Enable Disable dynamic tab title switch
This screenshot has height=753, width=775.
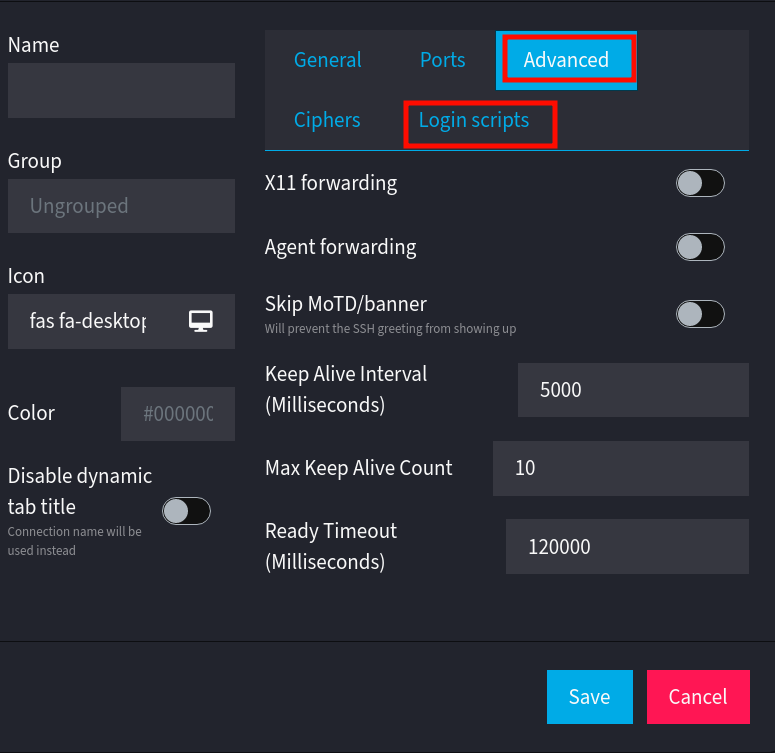tap(186, 511)
